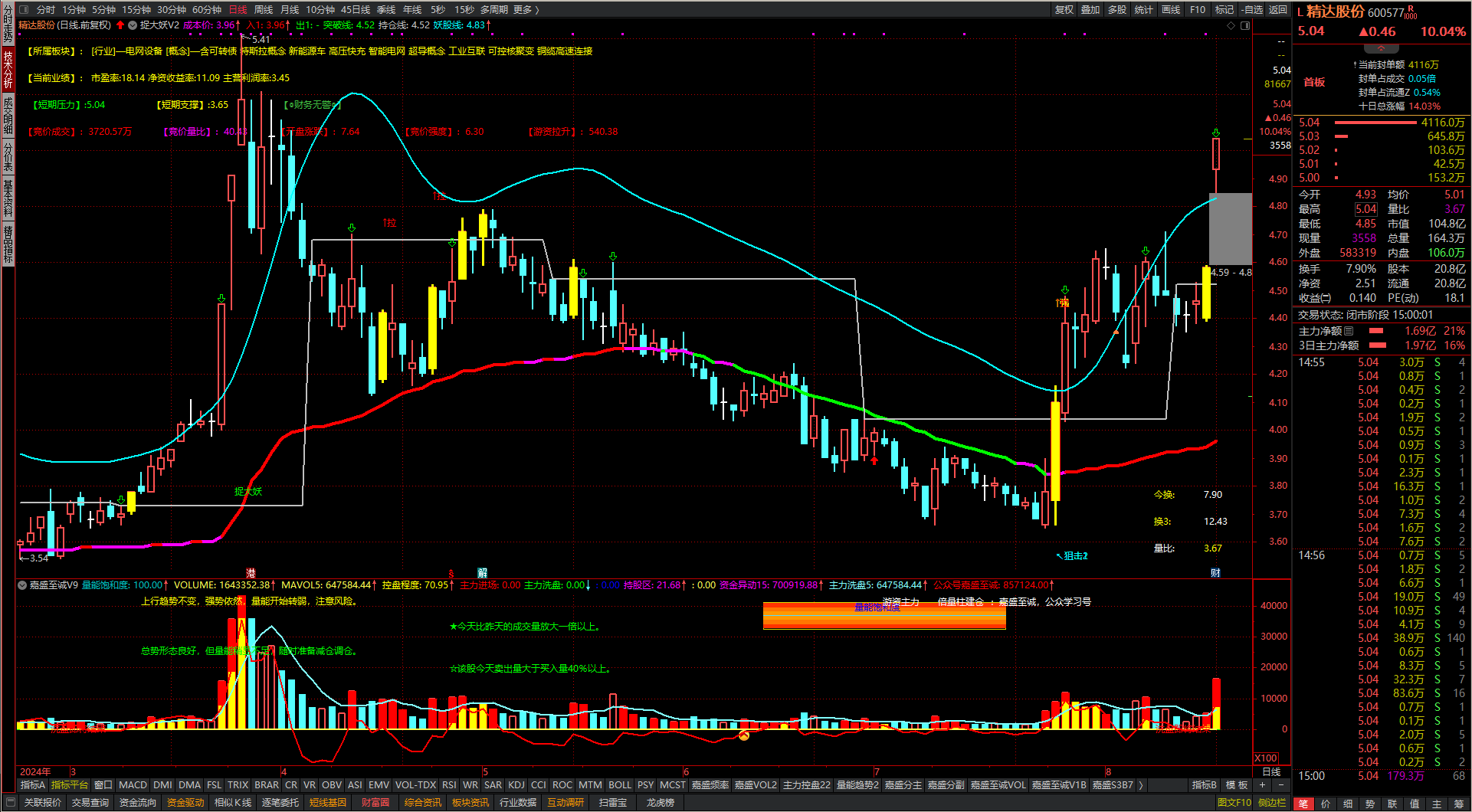Toggle the panel layout icon at top-left

[23, 10]
